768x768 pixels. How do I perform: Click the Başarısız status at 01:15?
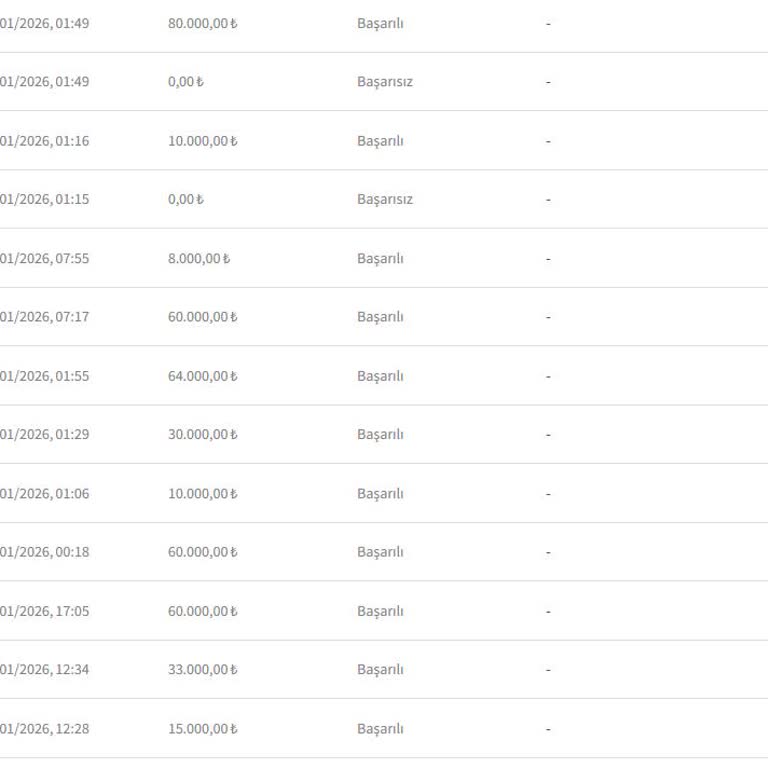(x=384, y=199)
